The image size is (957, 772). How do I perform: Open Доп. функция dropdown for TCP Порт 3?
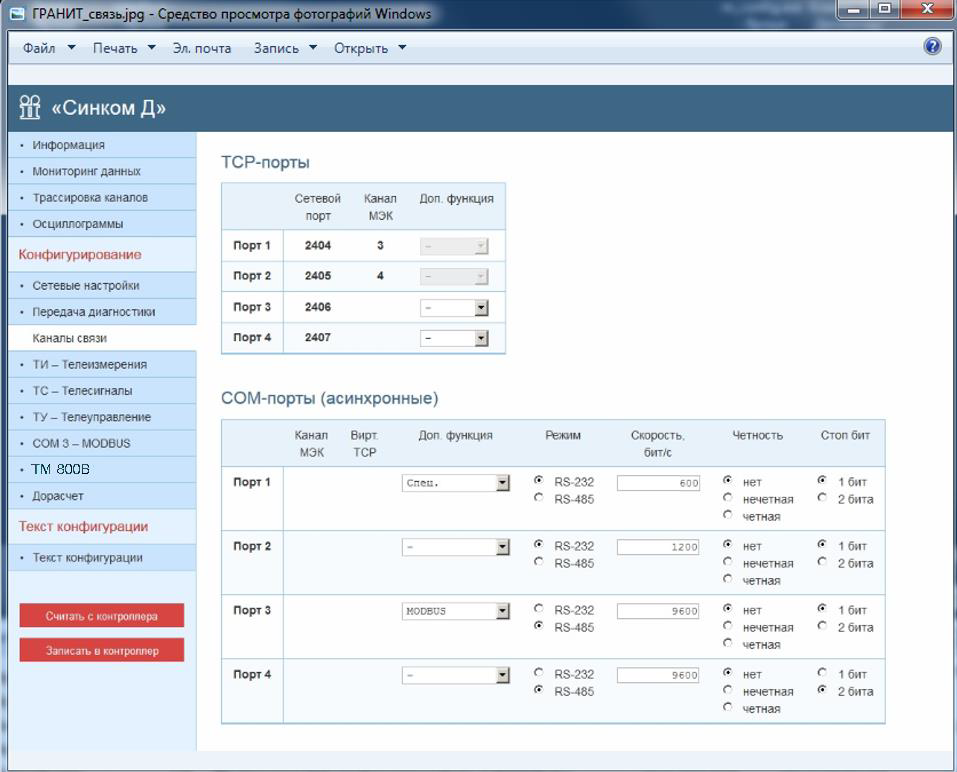(481, 308)
